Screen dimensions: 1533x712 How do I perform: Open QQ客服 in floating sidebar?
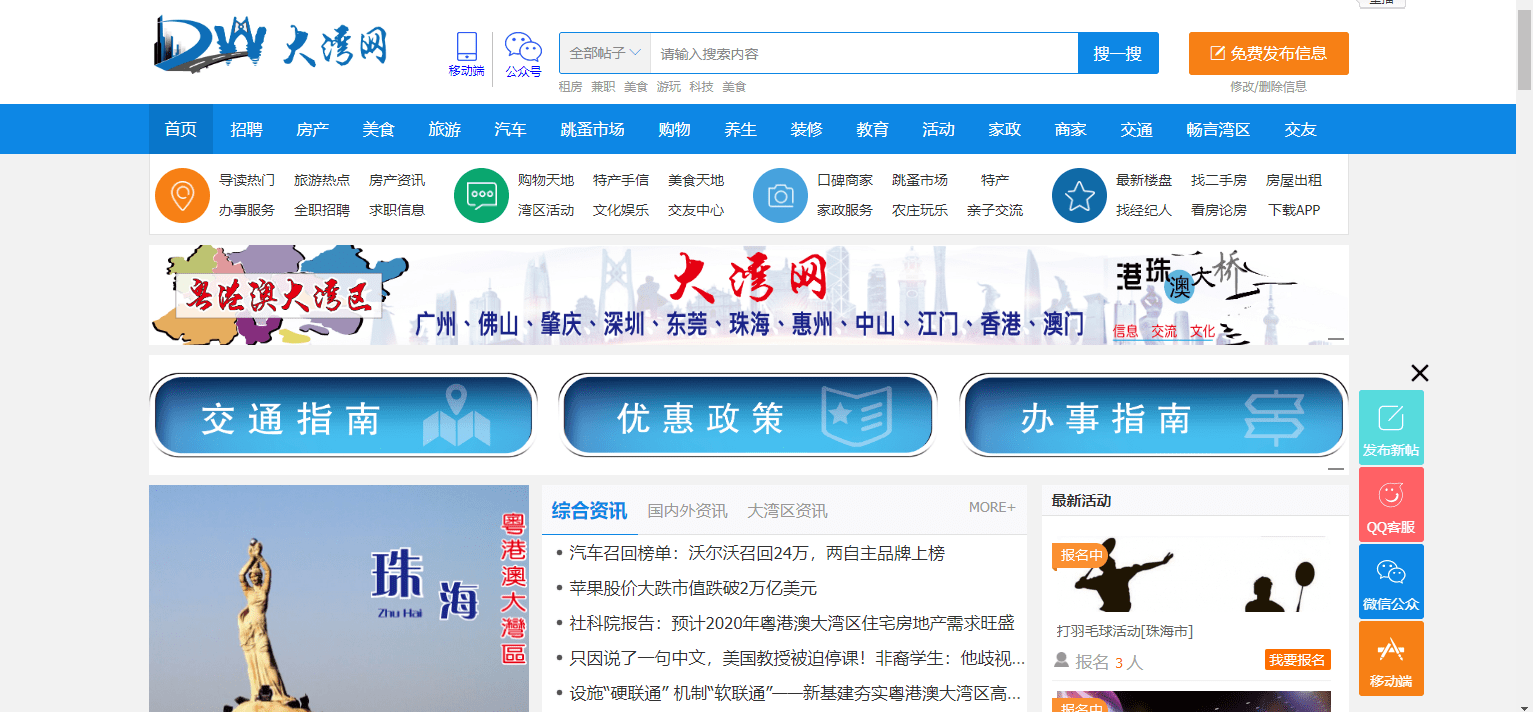click(x=1391, y=505)
